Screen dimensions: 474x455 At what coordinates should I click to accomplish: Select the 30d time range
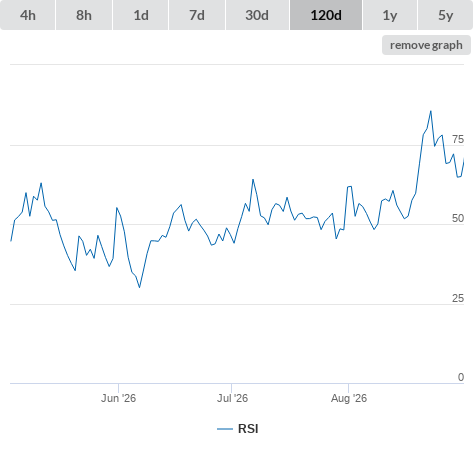click(257, 15)
